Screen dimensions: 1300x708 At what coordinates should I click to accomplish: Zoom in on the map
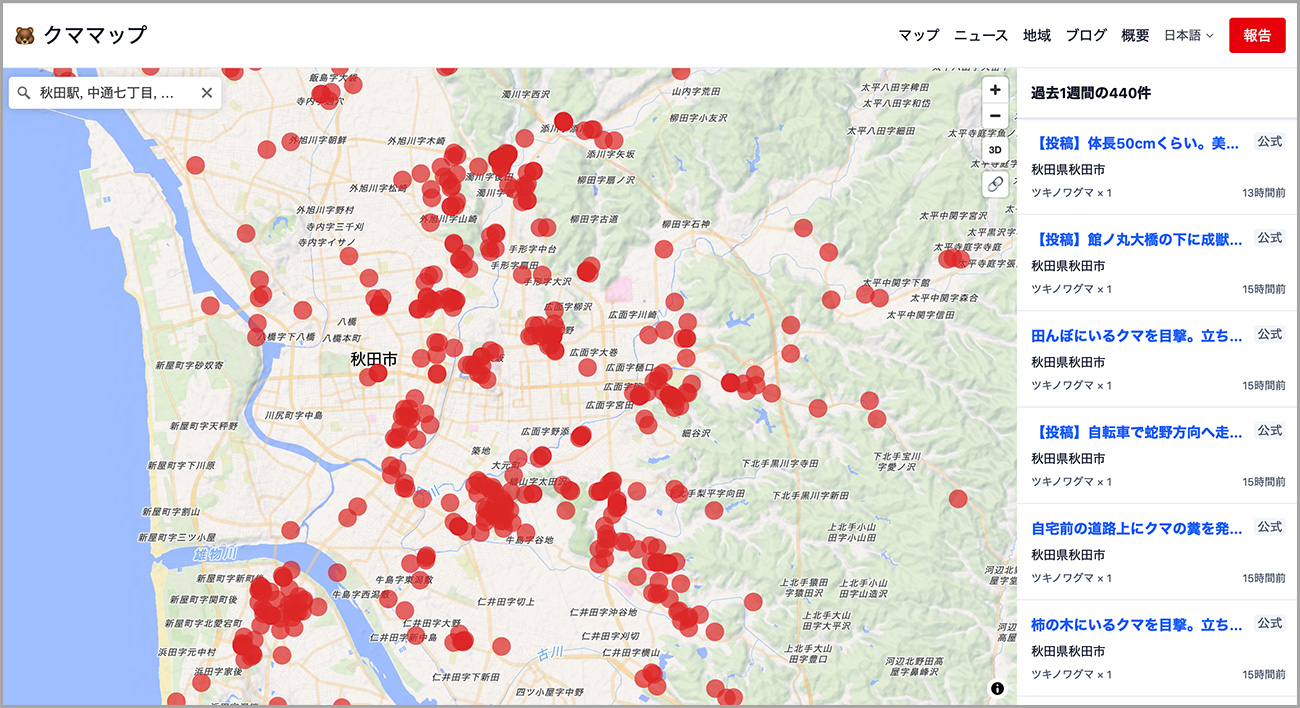tap(995, 90)
